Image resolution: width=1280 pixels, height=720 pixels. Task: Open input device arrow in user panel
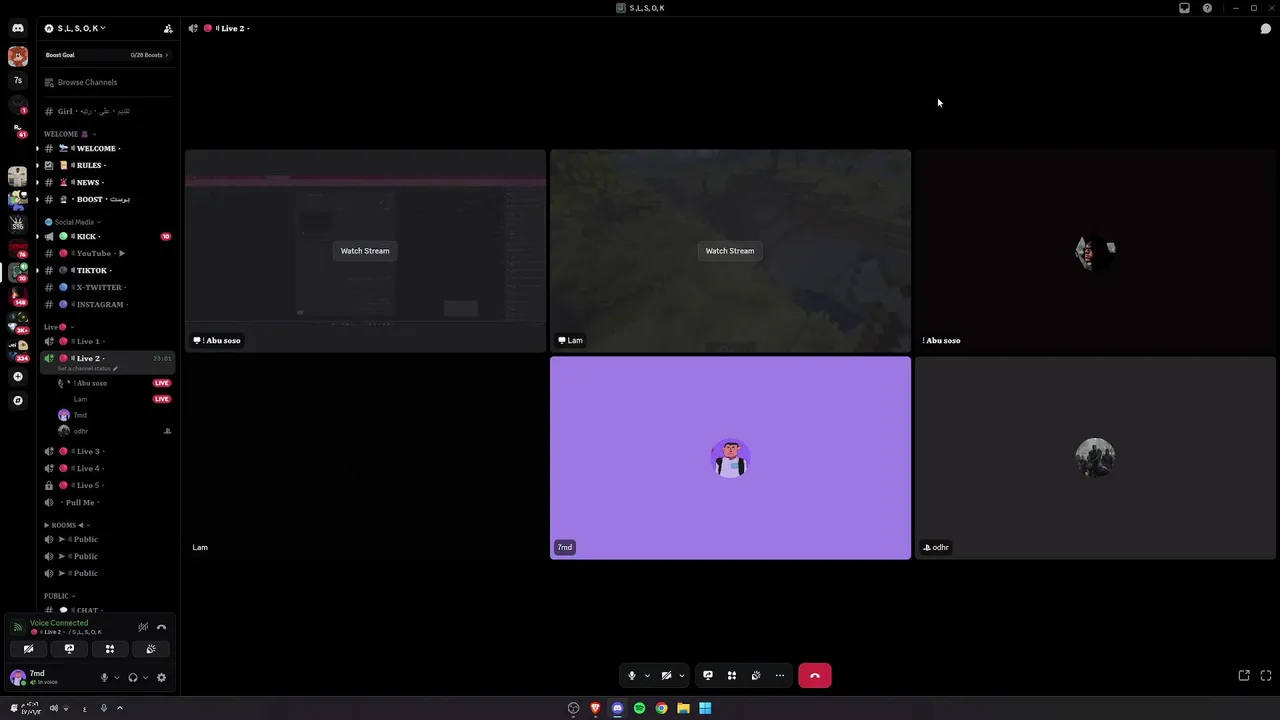116,678
